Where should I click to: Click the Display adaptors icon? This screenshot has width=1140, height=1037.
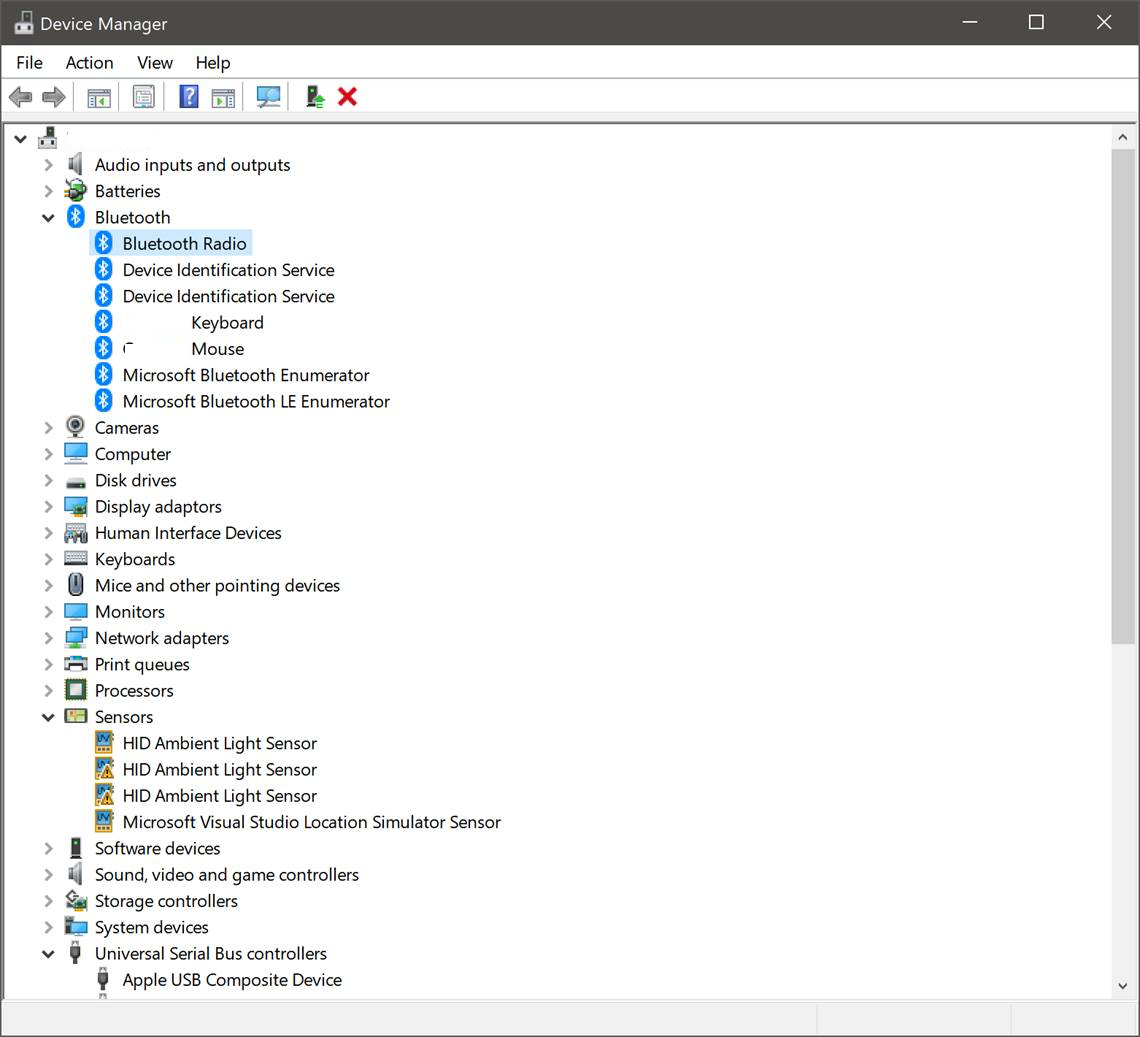tap(76, 506)
